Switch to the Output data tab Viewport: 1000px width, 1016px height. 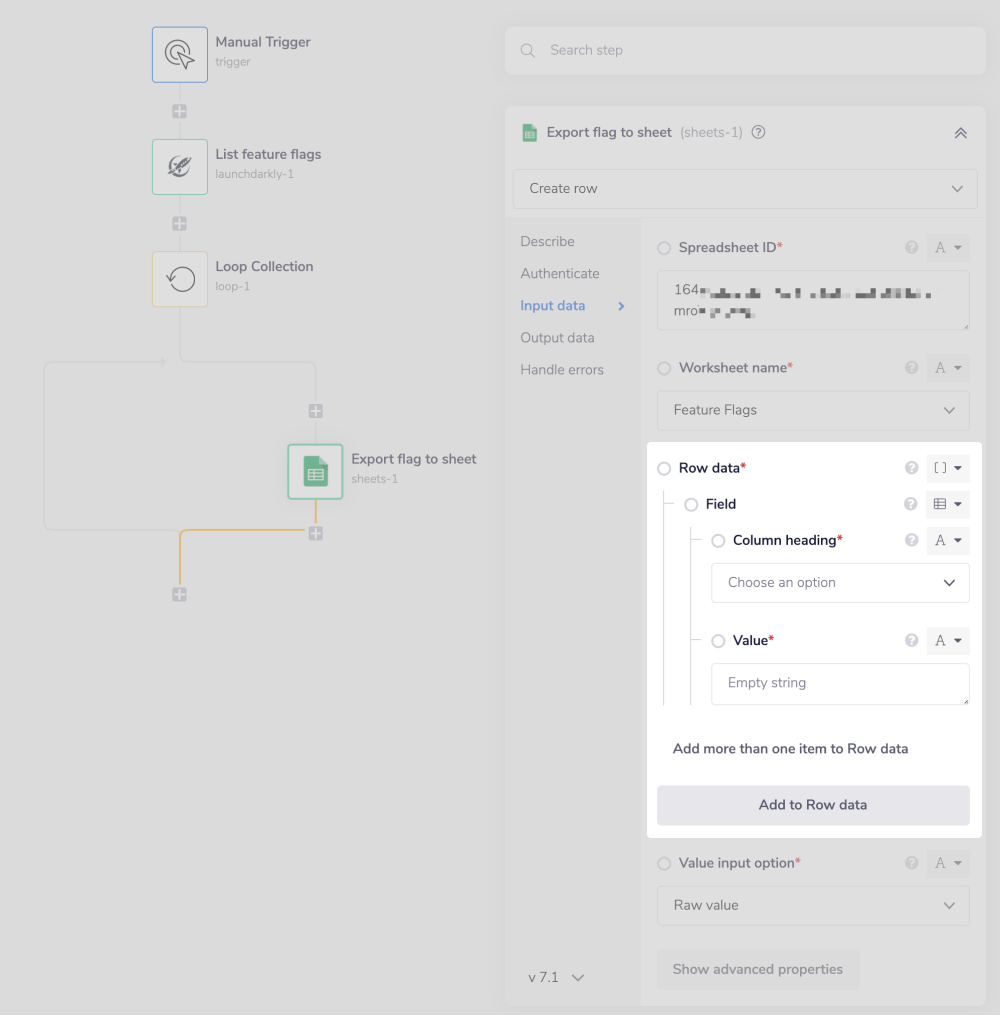point(557,338)
